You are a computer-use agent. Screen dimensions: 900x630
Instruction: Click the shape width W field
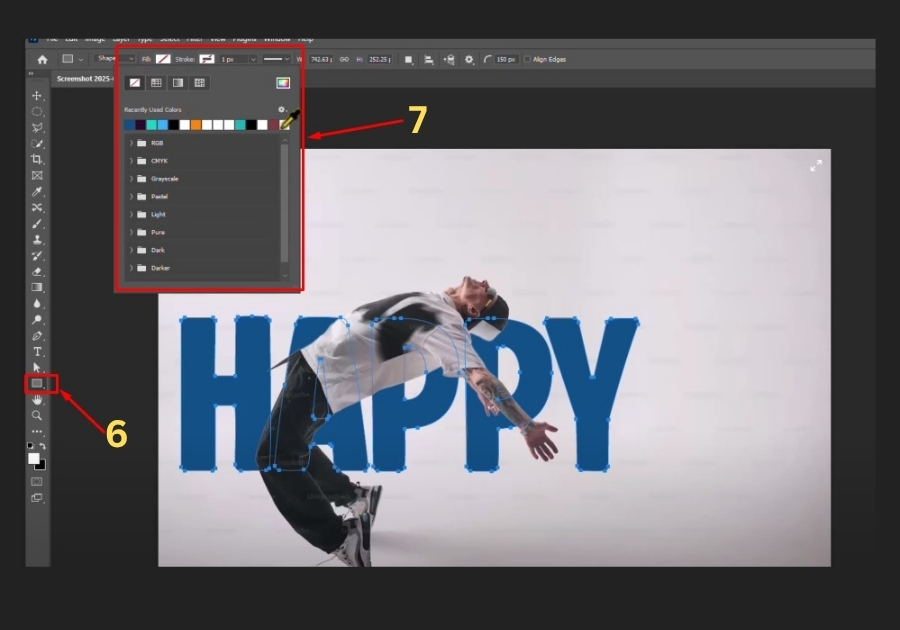tap(321, 59)
